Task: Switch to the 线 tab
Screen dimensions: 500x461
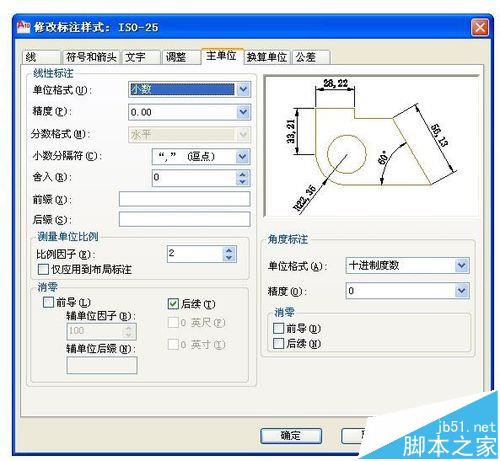Action: 41,57
